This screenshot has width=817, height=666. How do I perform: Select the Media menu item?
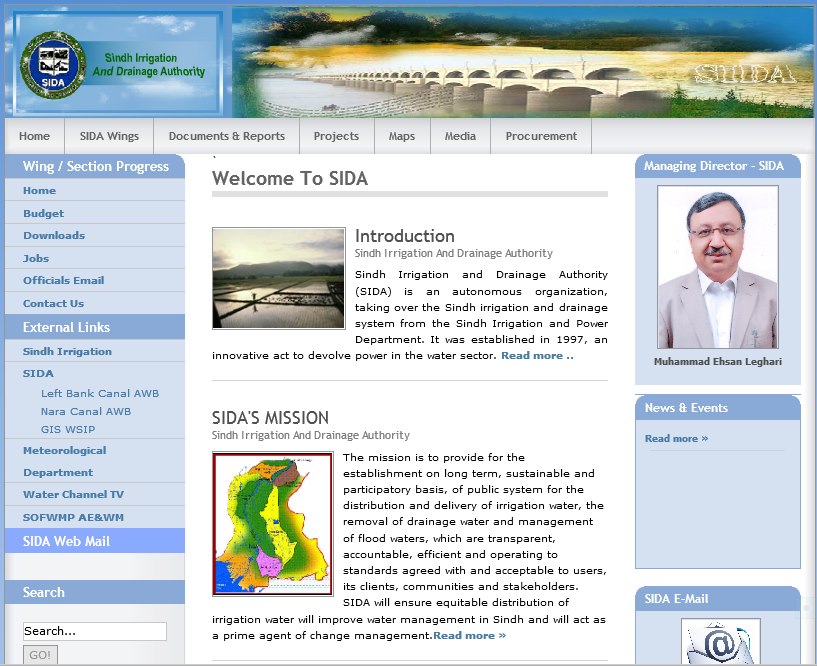click(460, 136)
